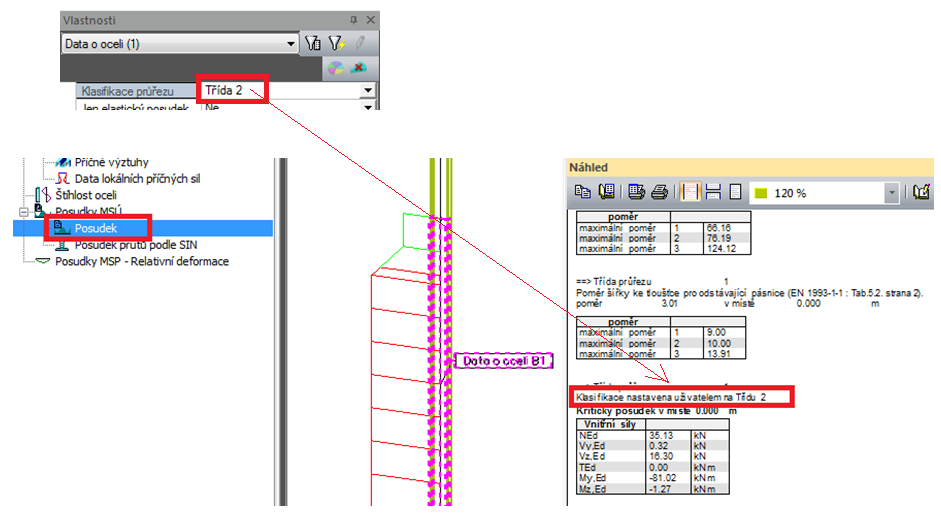The image size is (941, 513).
Task: Click the fit page height icon in Náhled
Action: [x=713, y=192]
